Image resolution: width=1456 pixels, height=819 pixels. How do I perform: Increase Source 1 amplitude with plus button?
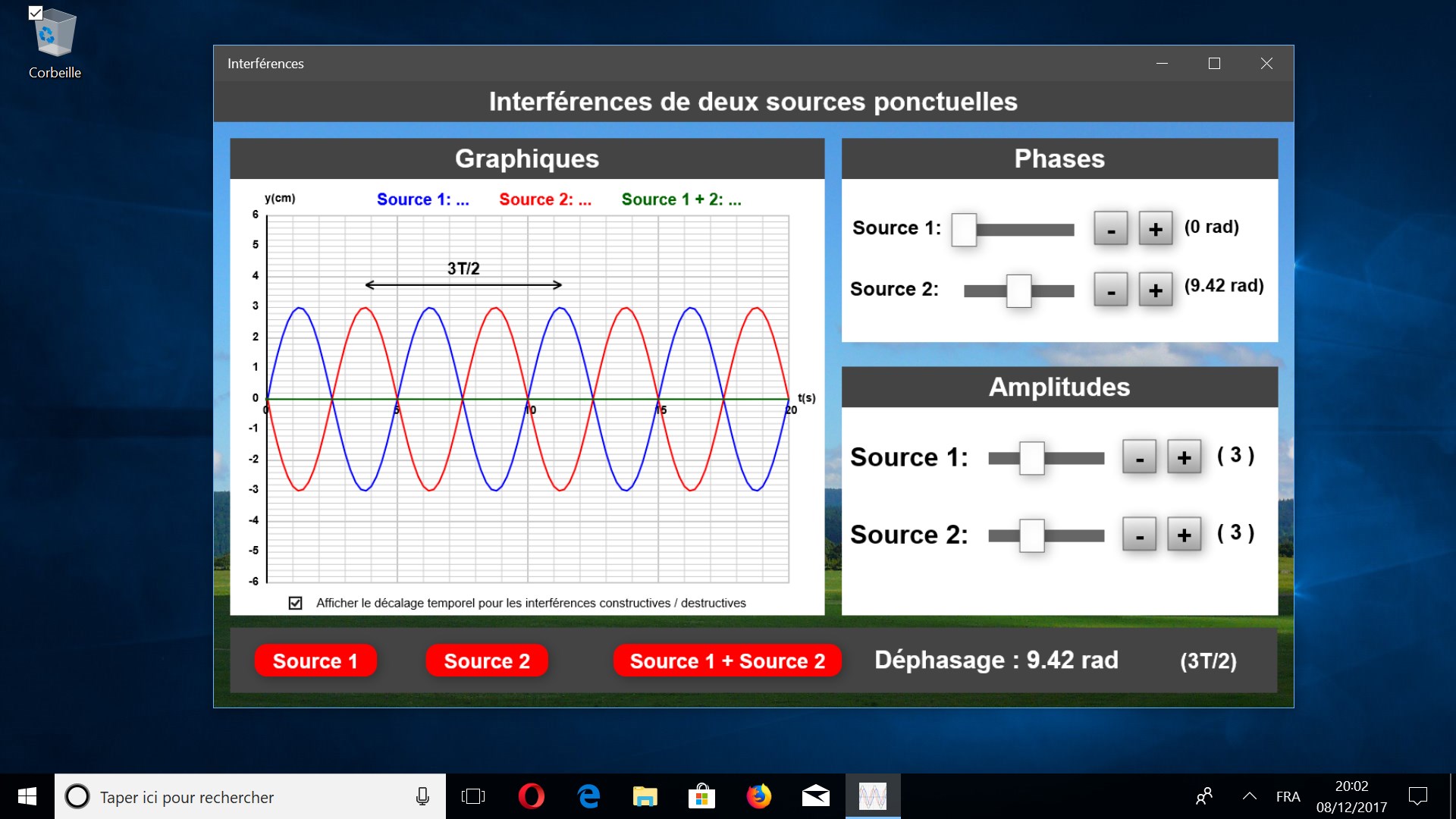[x=1184, y=457]
